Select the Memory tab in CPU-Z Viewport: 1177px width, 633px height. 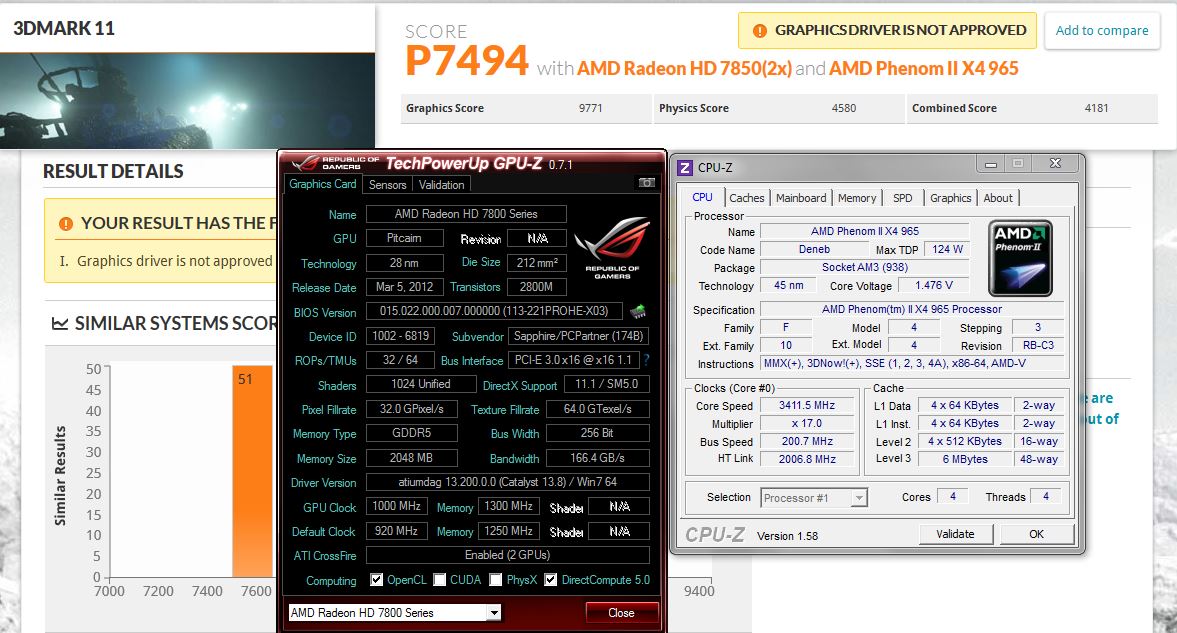point(856,197)
